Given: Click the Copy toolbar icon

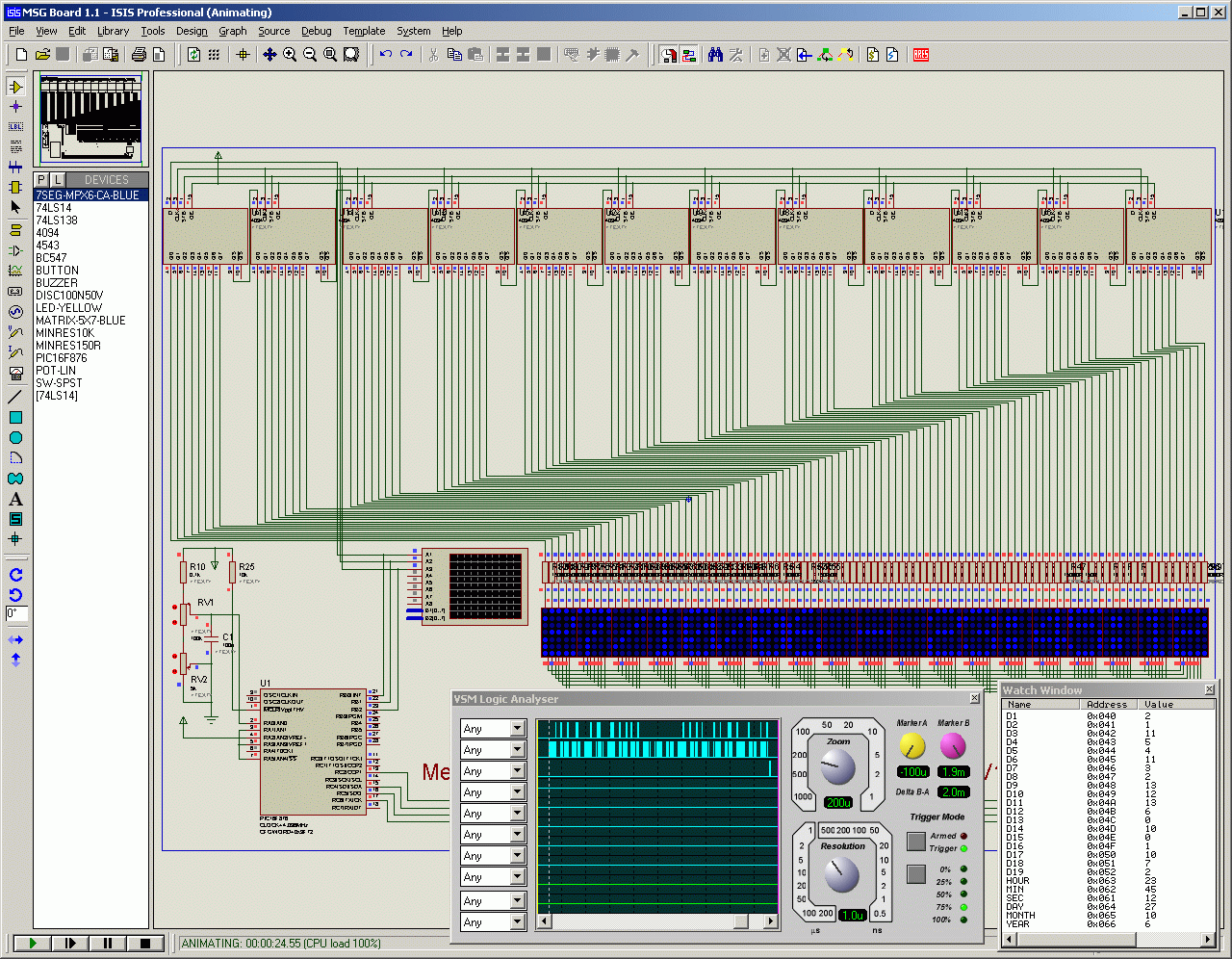Looking at the screenshot, I should (454, 55).
